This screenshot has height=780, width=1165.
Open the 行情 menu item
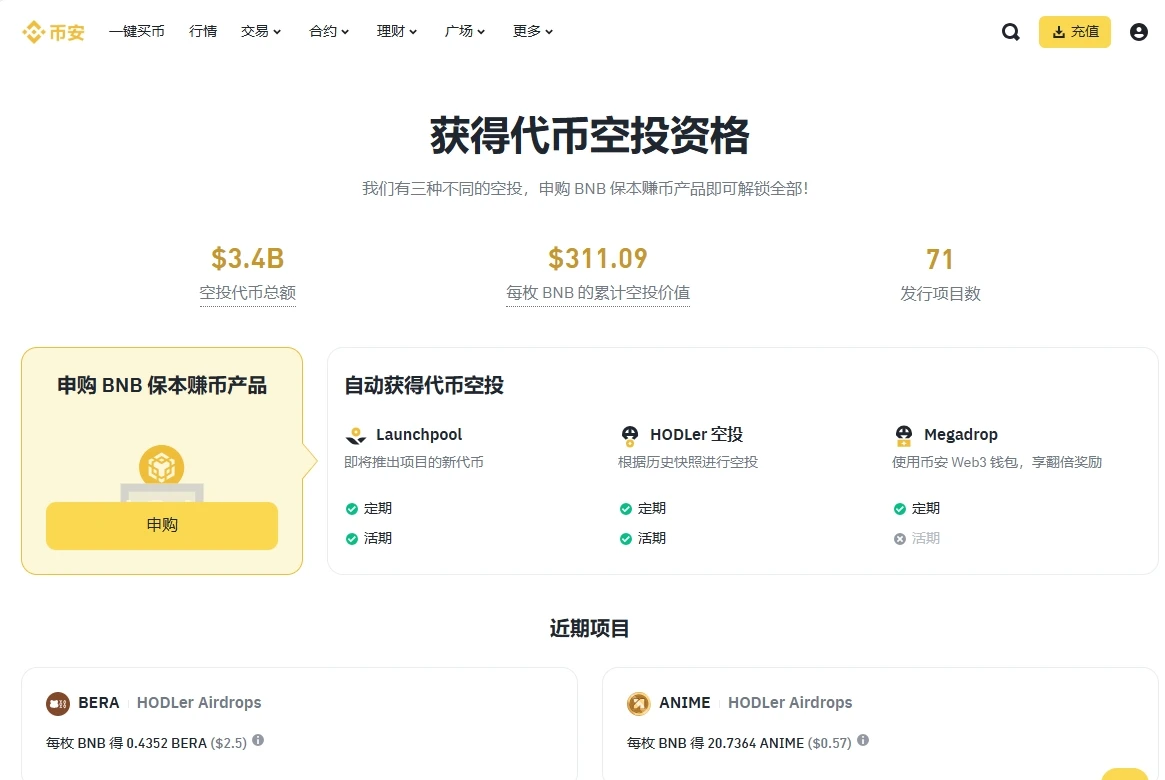point(203,32)
